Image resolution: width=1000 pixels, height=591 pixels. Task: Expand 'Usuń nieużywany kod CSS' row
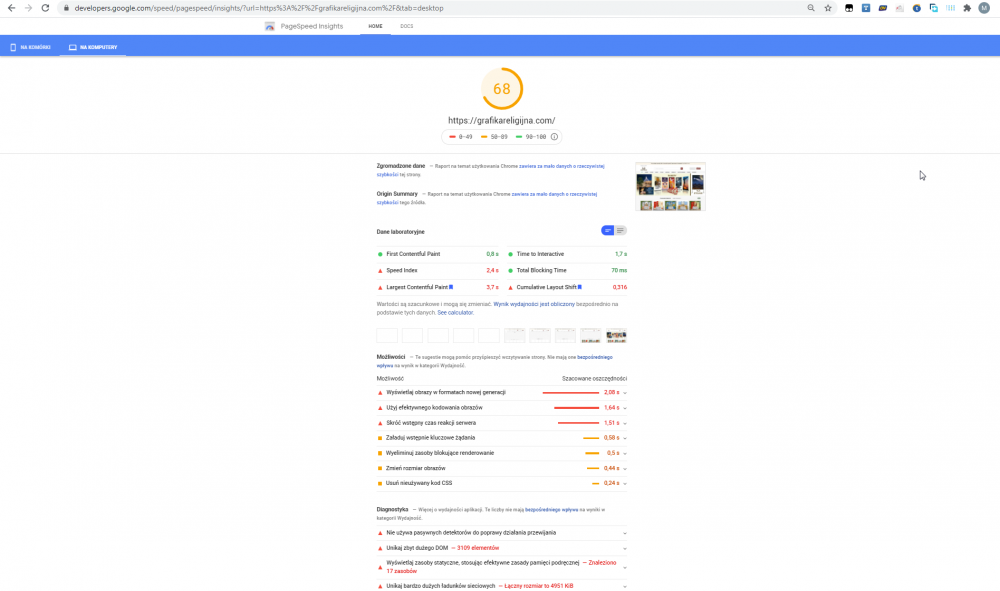[502, 483]
